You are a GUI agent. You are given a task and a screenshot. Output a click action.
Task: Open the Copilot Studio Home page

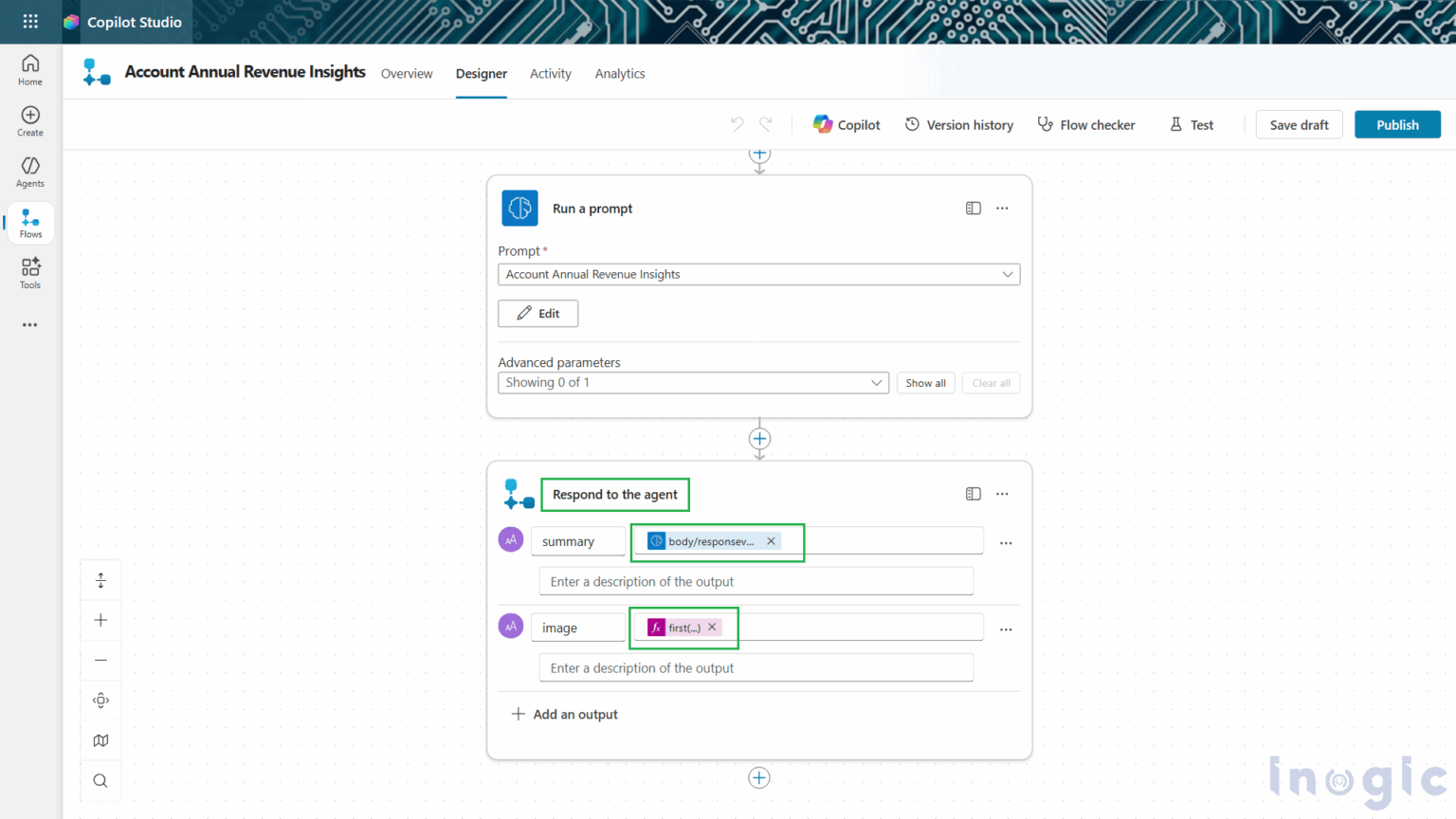(29, 66)
